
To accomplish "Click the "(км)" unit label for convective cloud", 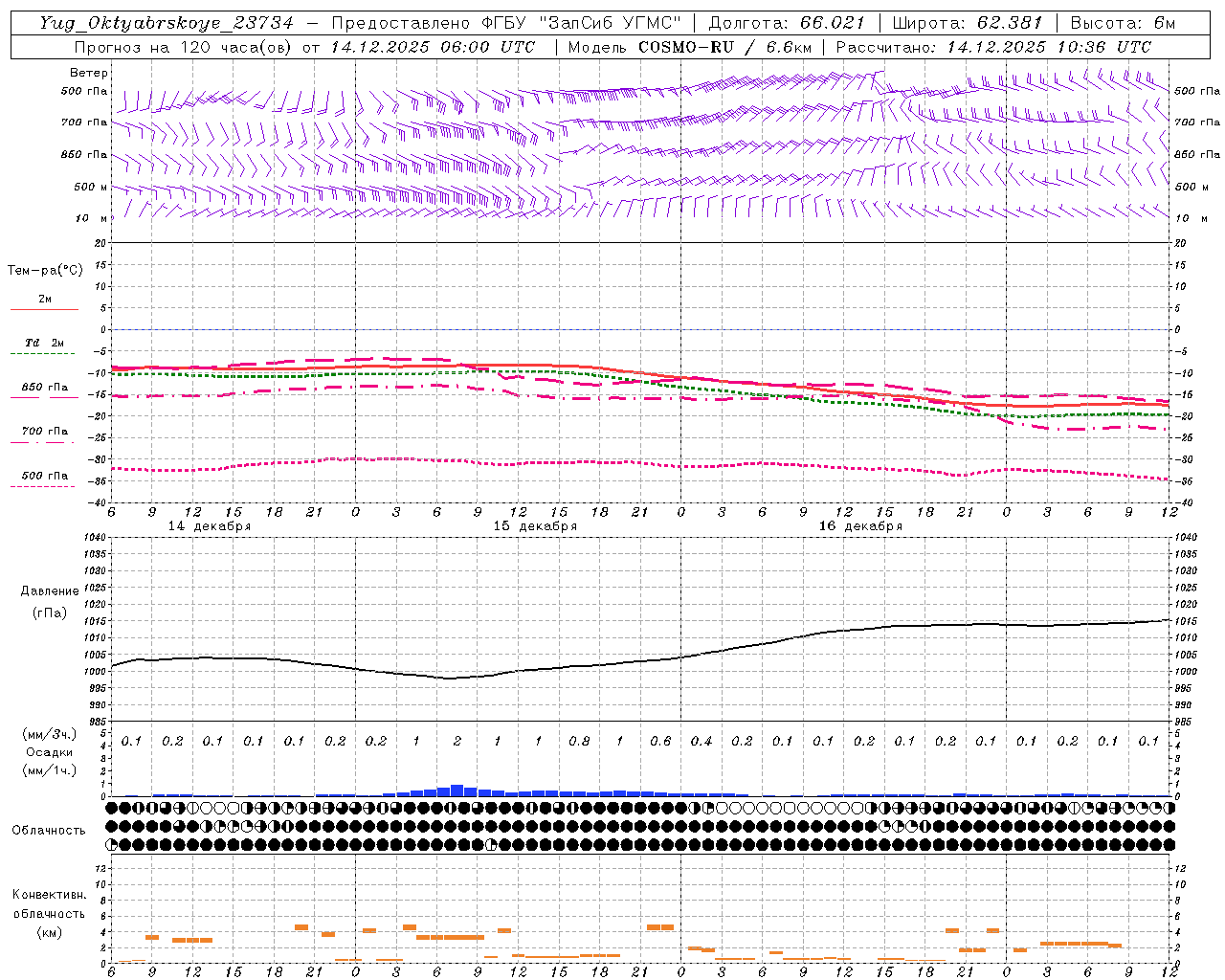I will [x=50, y=932].
